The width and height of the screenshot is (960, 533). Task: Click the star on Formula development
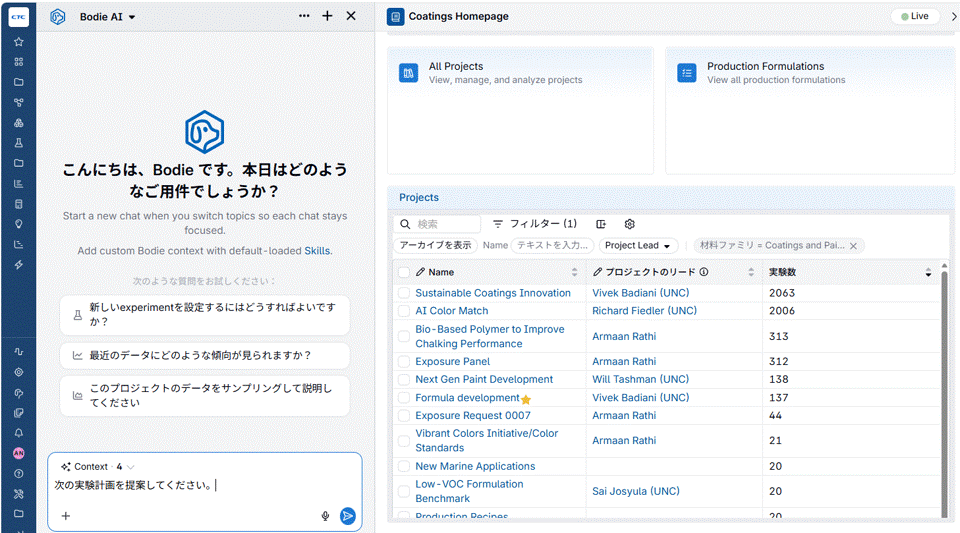pos(525,400)
